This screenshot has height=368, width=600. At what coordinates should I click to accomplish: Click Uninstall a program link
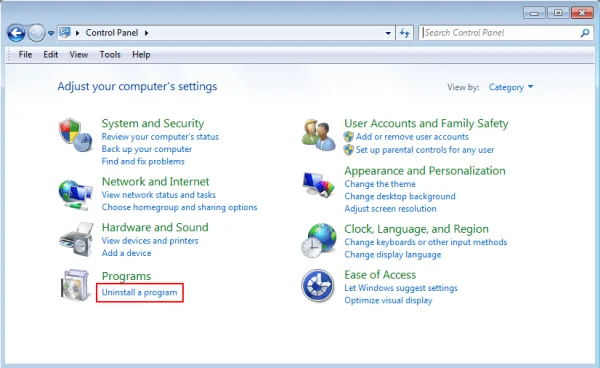coord(139,292)
